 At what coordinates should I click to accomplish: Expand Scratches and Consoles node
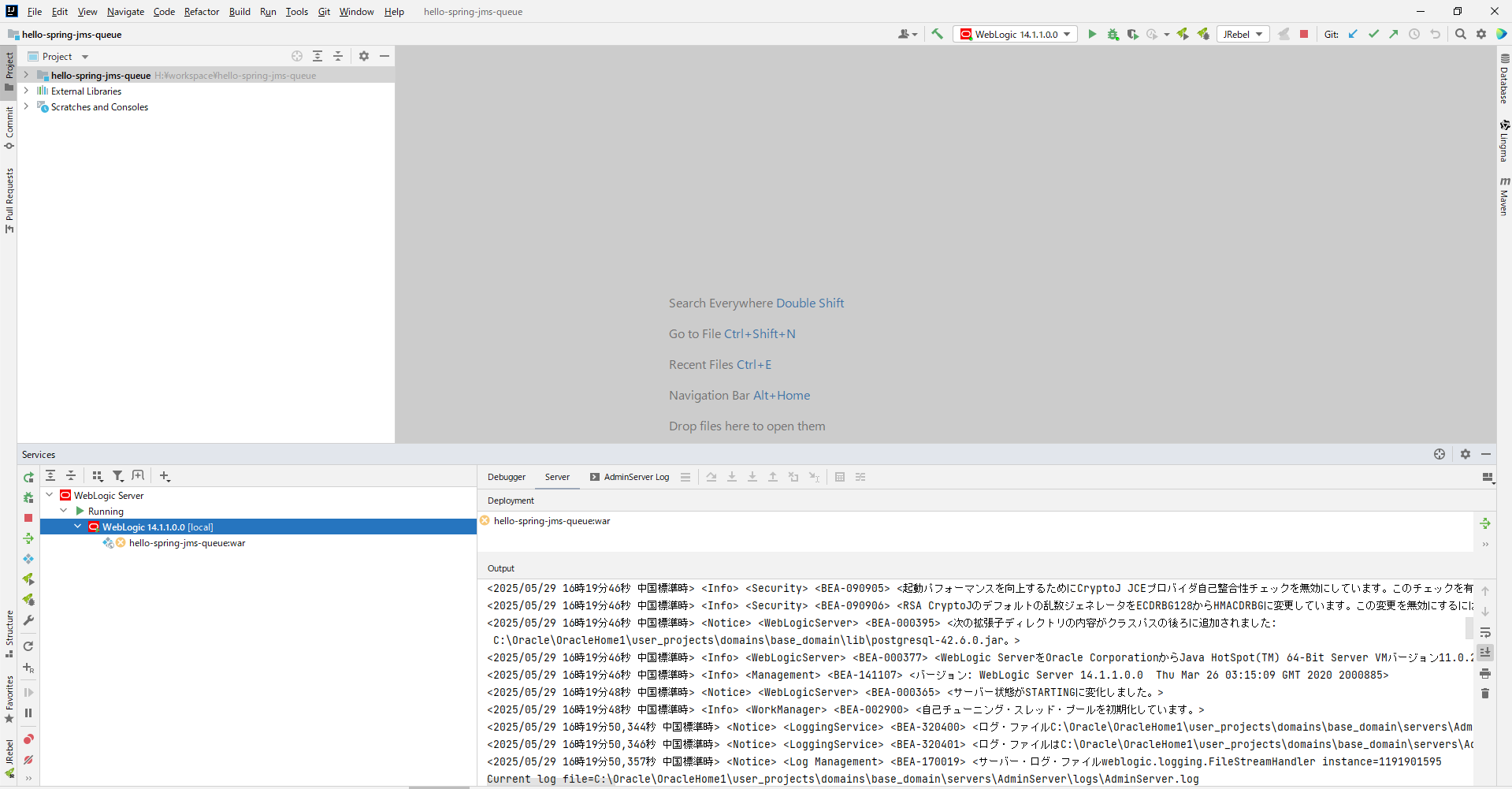[26, 106]
